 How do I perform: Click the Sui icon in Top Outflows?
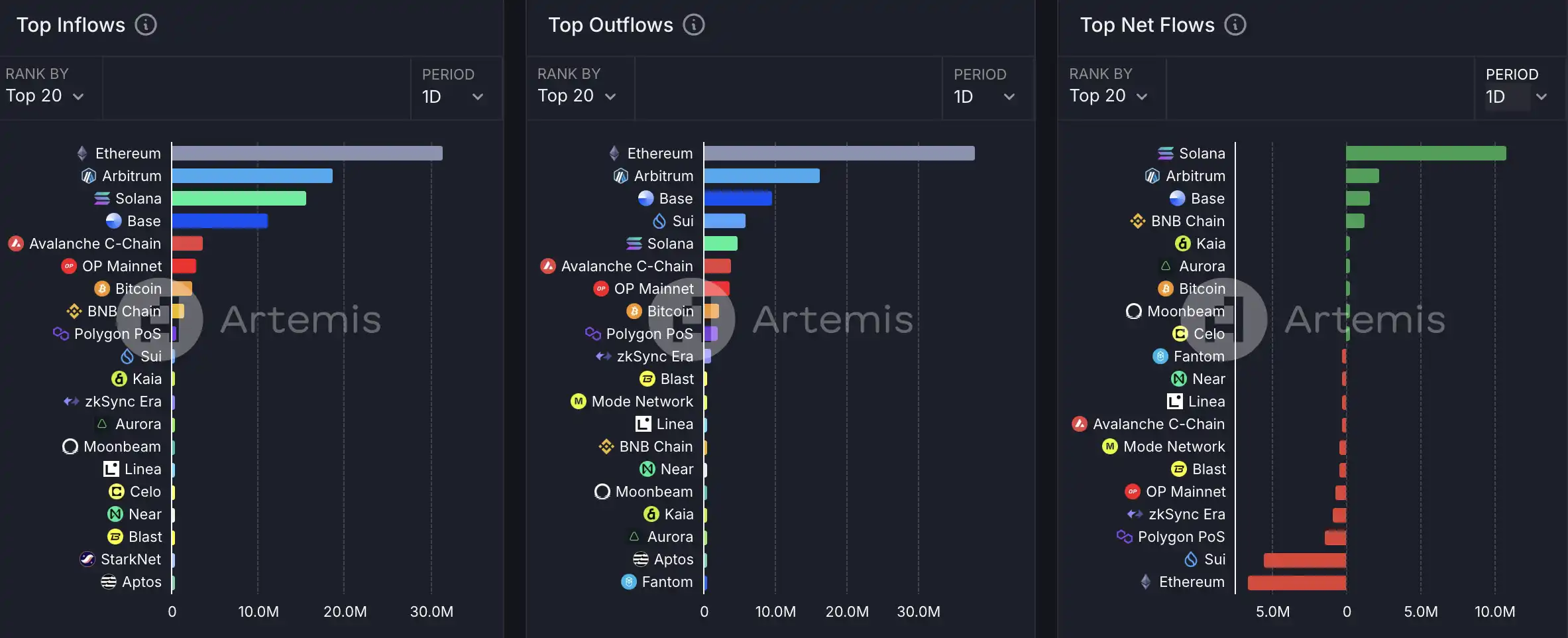point(659,221)
